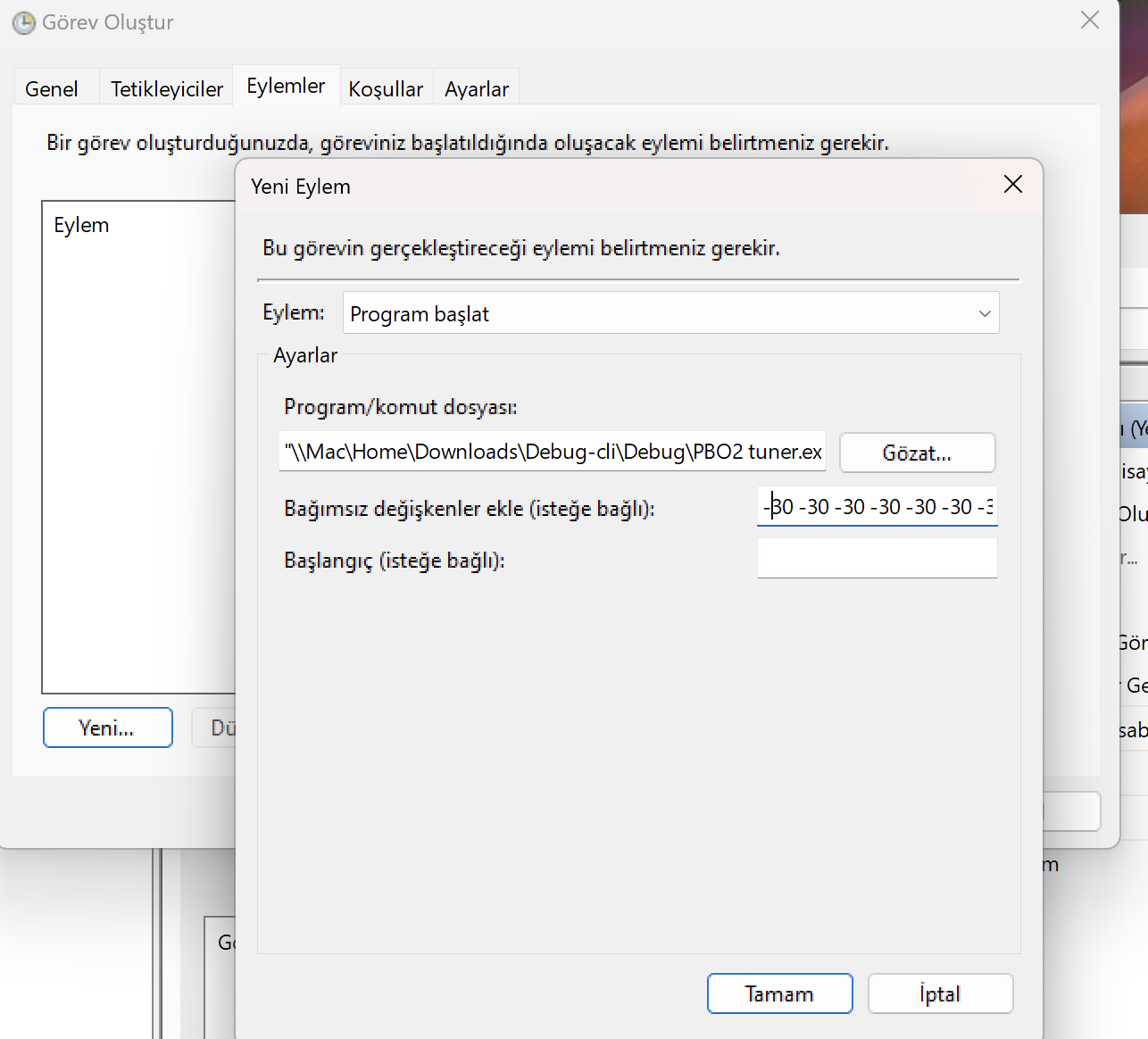
Task: Click the partially hidden Dü... button beside Yeni
Action: coord(214,727)
